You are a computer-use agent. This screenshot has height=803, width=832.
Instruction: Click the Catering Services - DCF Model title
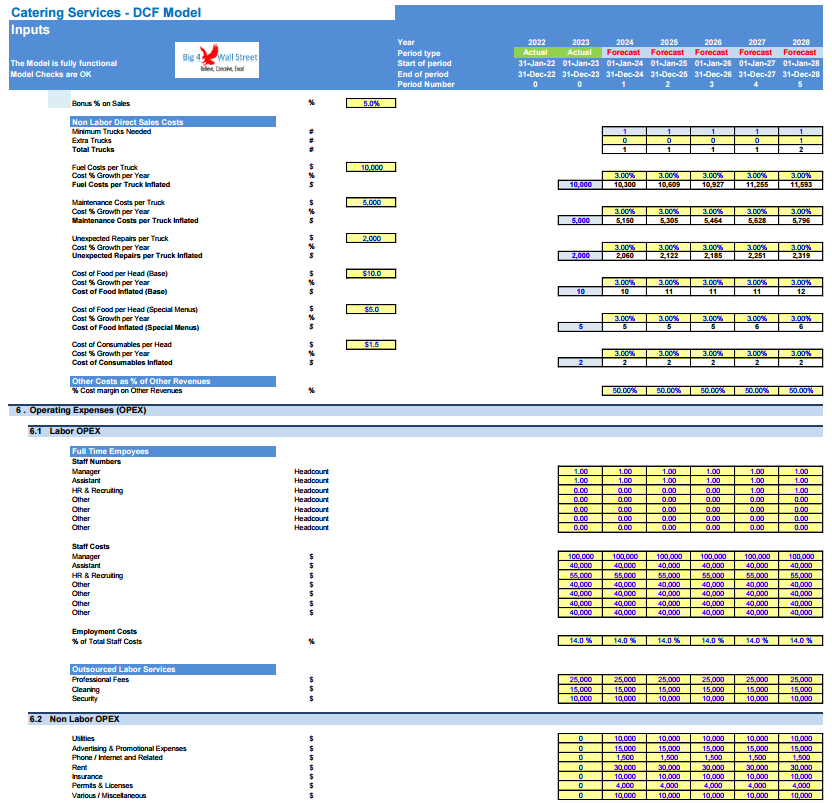point(105,12)
